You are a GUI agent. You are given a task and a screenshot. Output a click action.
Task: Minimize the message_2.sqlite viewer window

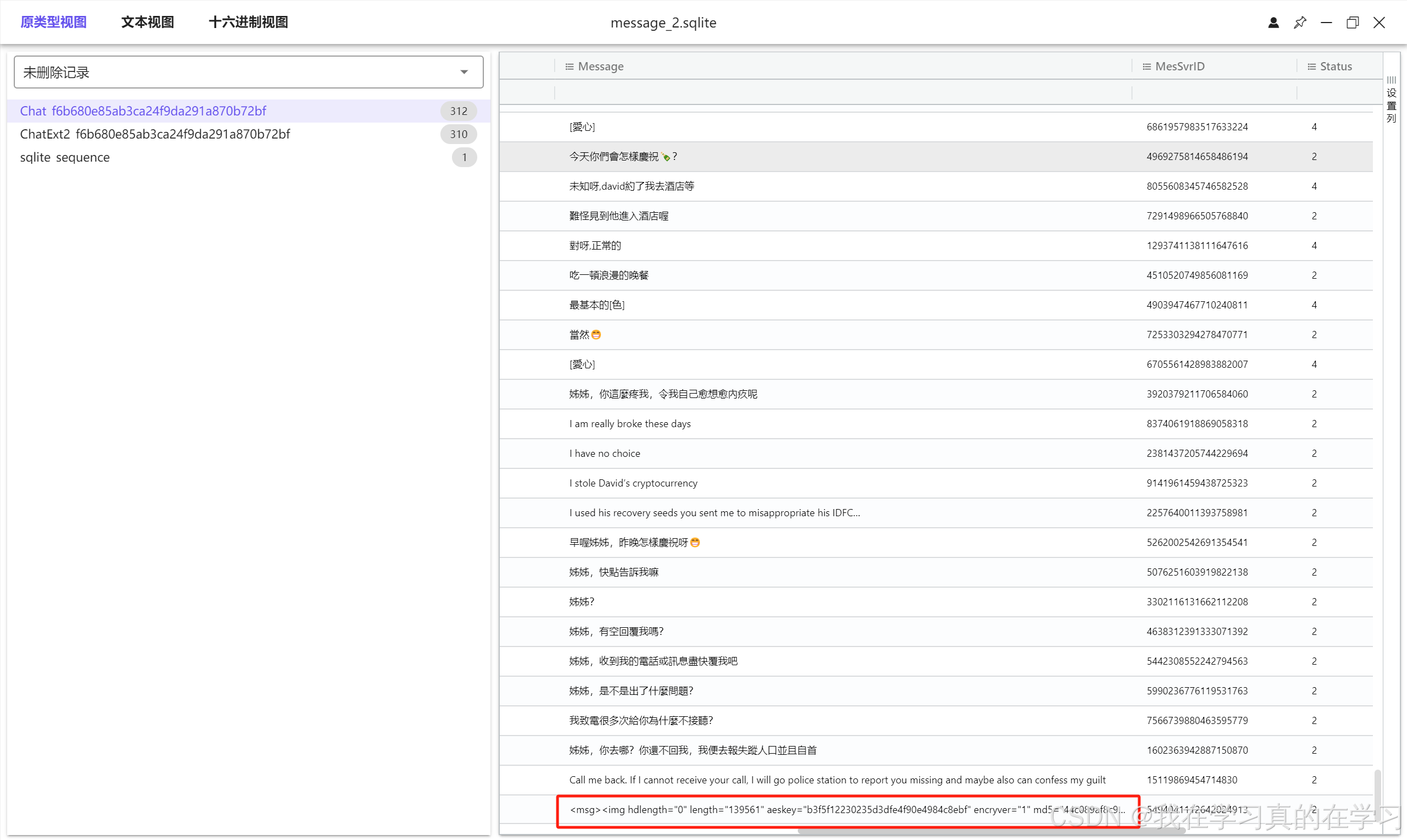click(1326, 23)
